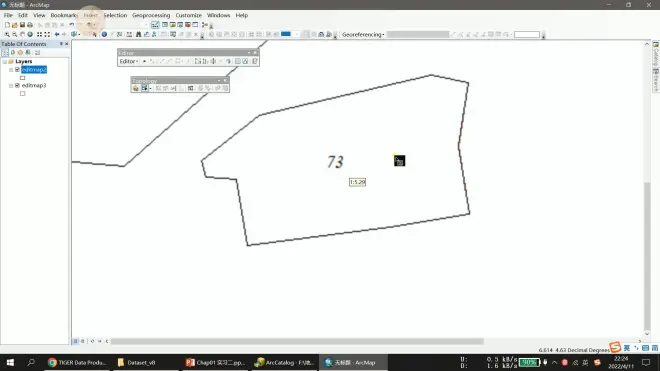Undo the last action
The width and height of the screenshot is (660, 371).
coord(72,25)
